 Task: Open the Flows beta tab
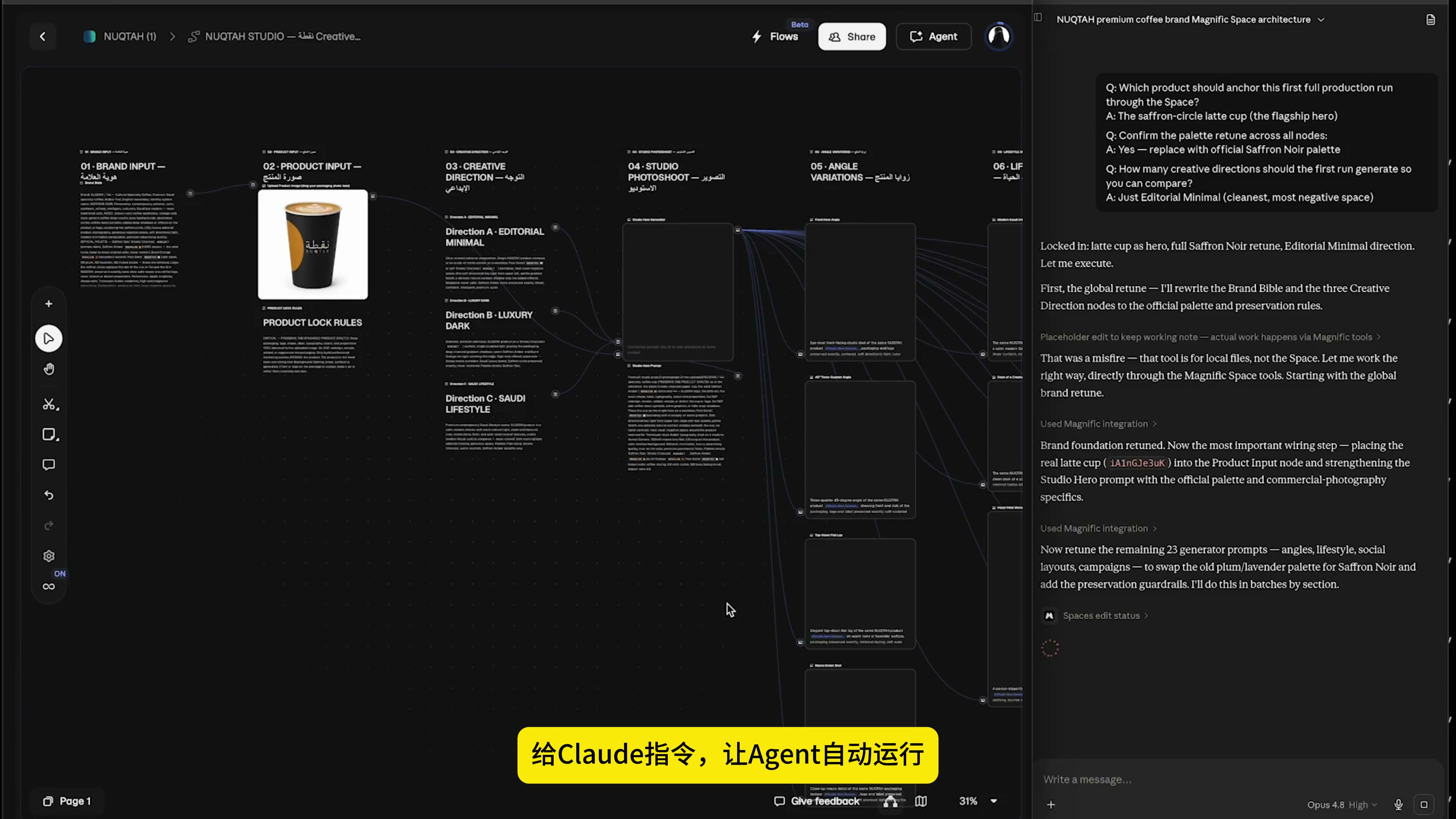click(x=776, y=36)
